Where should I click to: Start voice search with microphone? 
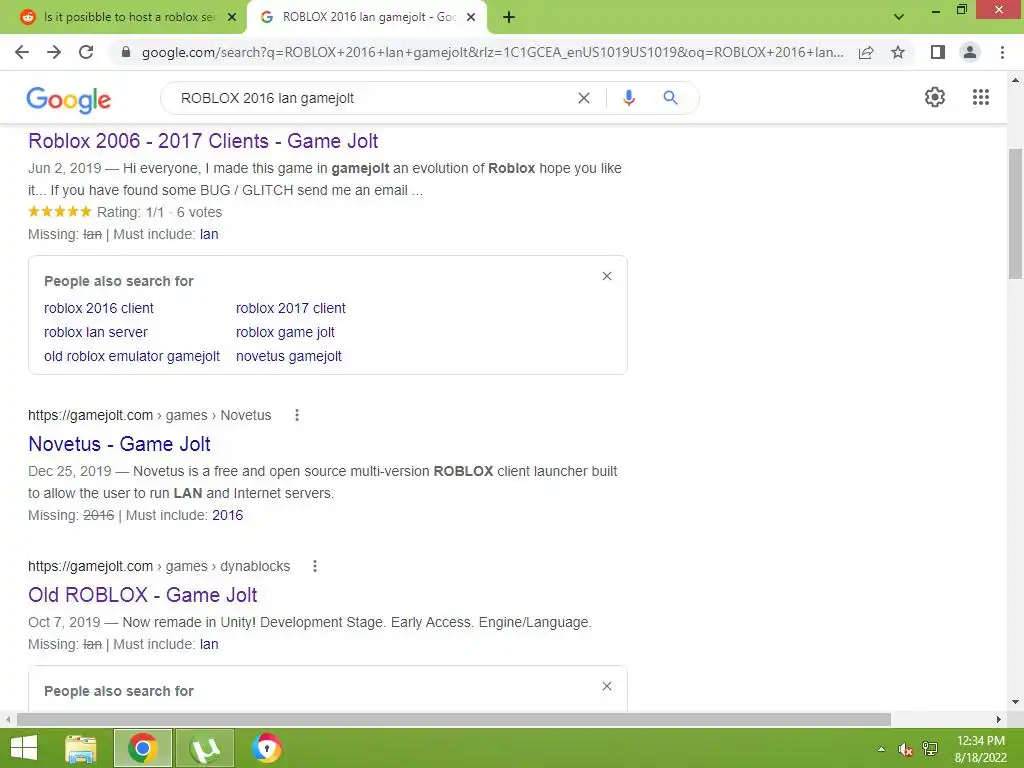tap(628, 98)
